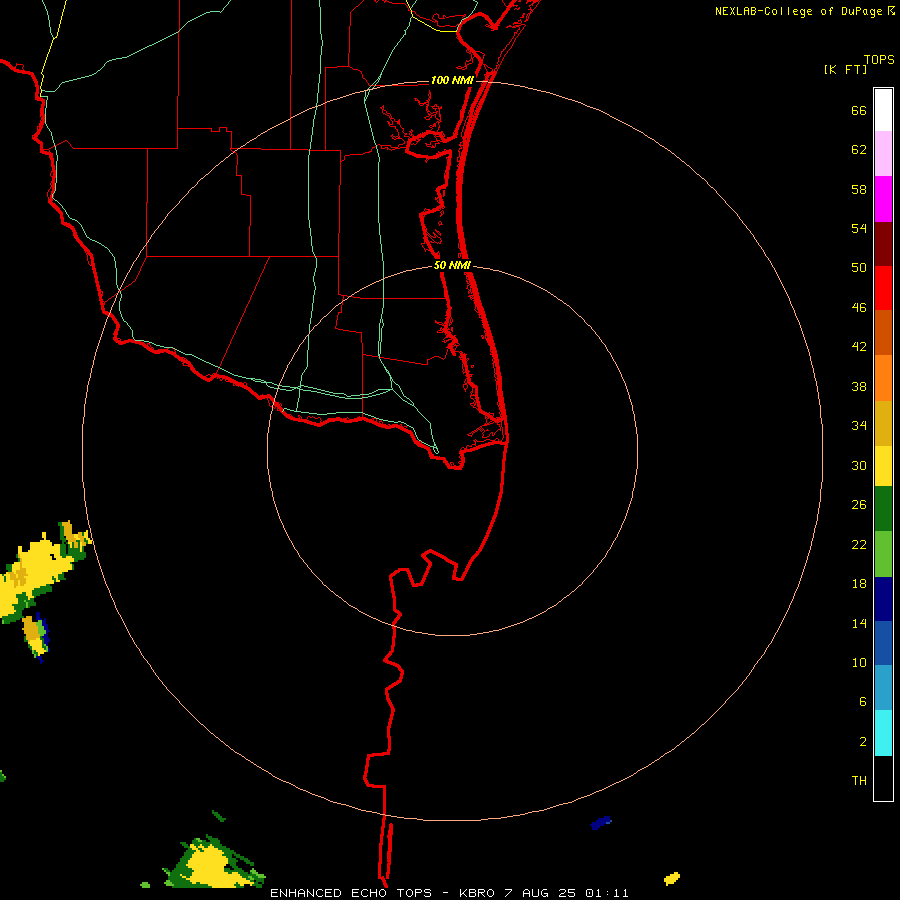Viewport: 900px width, 900px height.
Task: Pick the magenta legend color swatch
Action: click(x=883, y=199)
